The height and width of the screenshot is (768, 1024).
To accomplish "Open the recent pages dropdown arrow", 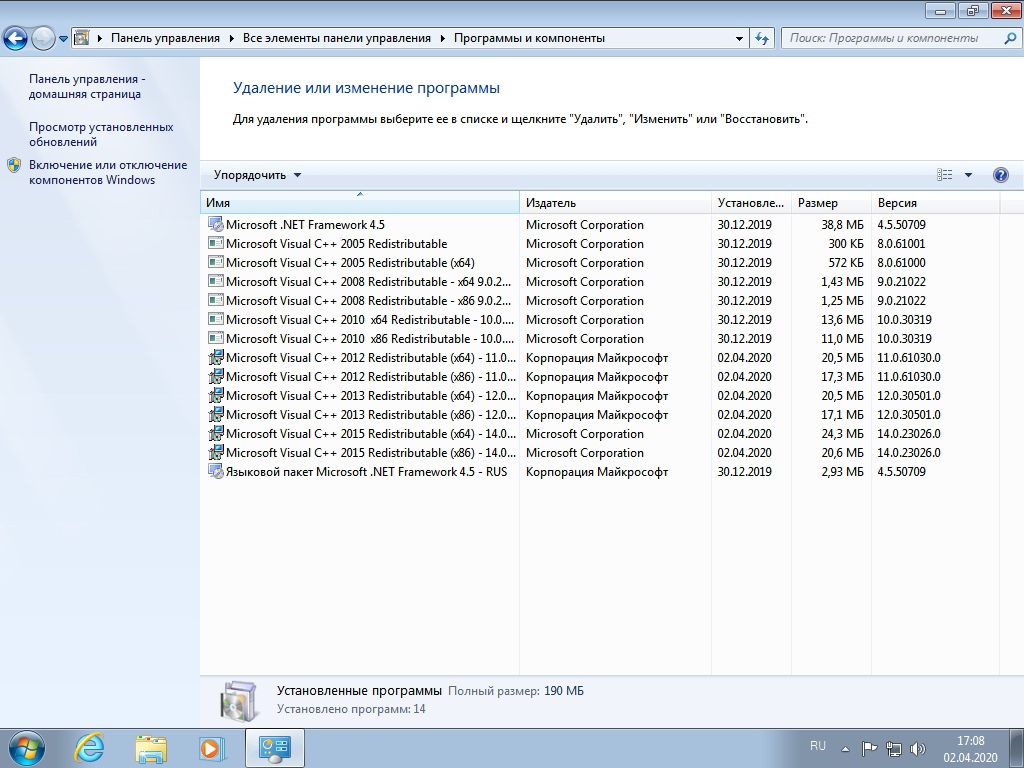I will (63, 39).
